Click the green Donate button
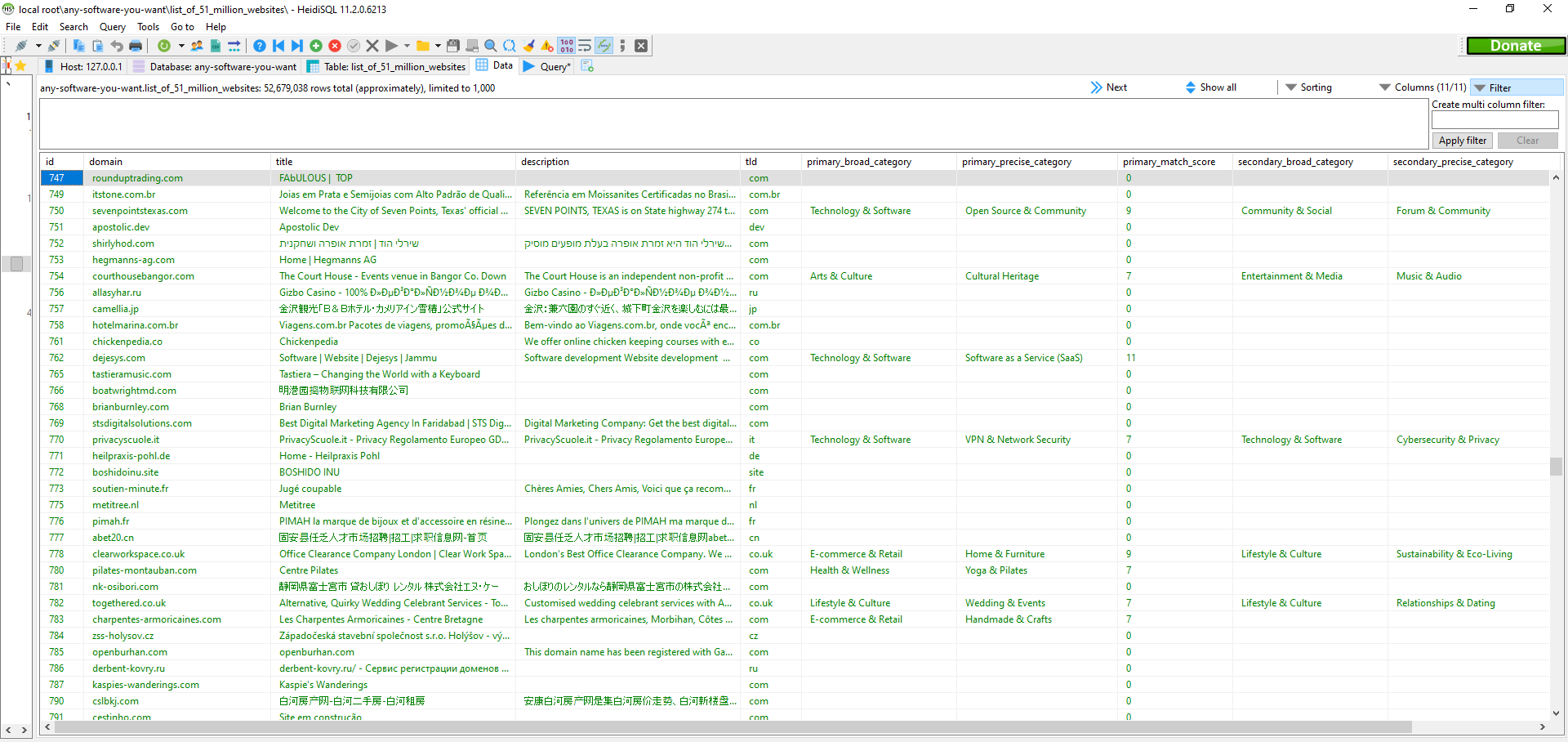 [x=1517, y=46]
